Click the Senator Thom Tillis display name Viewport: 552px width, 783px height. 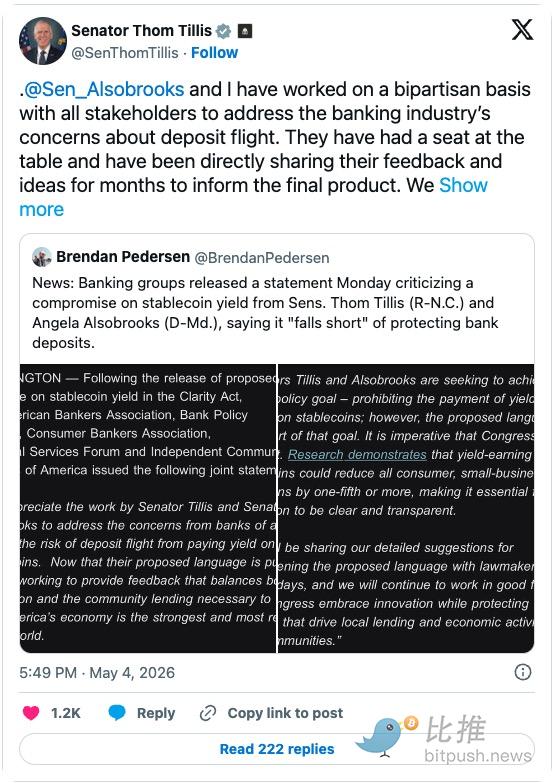click(141, 30)
